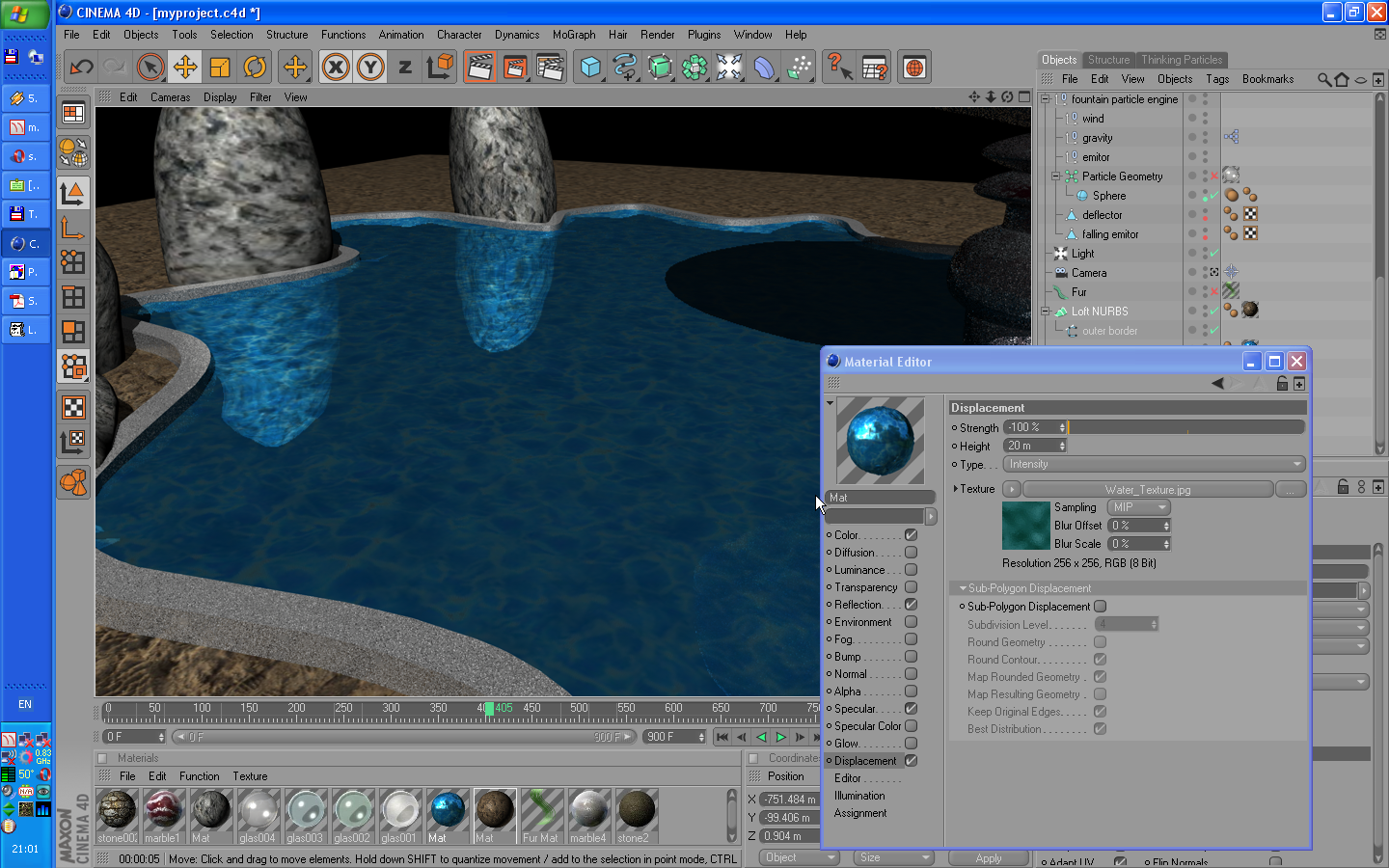Open the Assignment material page
The width and height of the screenshot is (1389, 868).
coord(860,813)
